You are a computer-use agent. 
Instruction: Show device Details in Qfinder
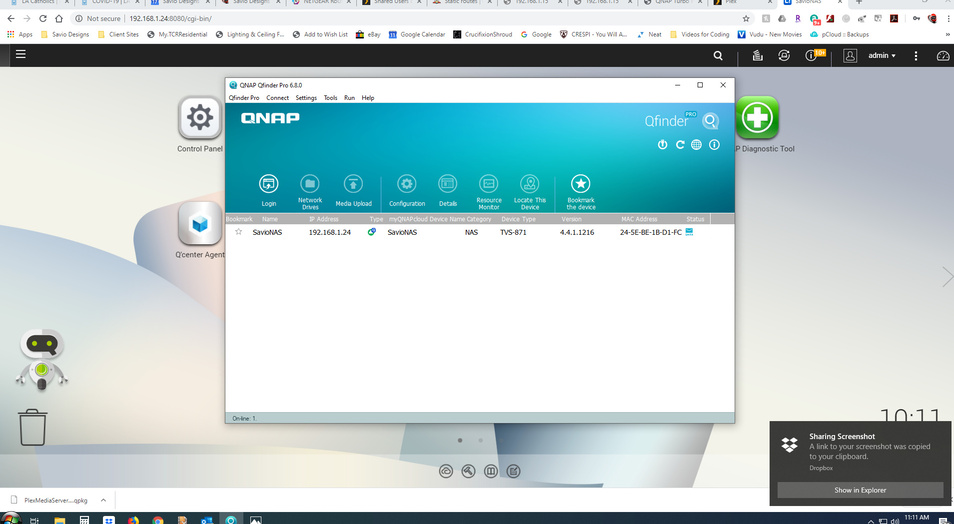click(x=448, y=184)
